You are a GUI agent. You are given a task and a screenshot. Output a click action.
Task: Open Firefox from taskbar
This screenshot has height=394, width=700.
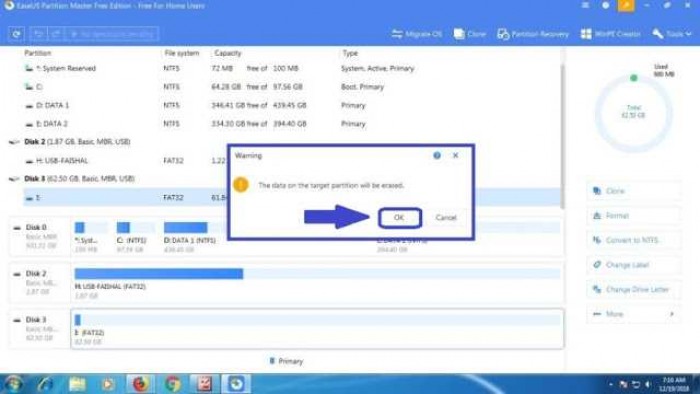click(x=140, y=384)
